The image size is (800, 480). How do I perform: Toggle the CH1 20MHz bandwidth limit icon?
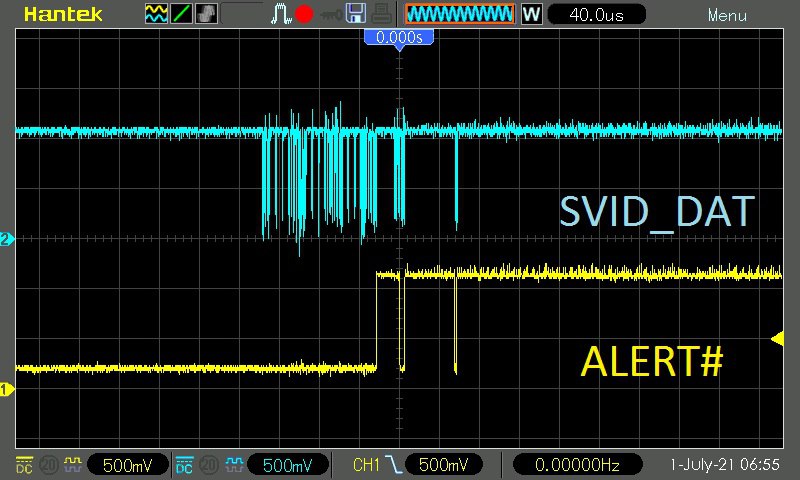[48, 465]
